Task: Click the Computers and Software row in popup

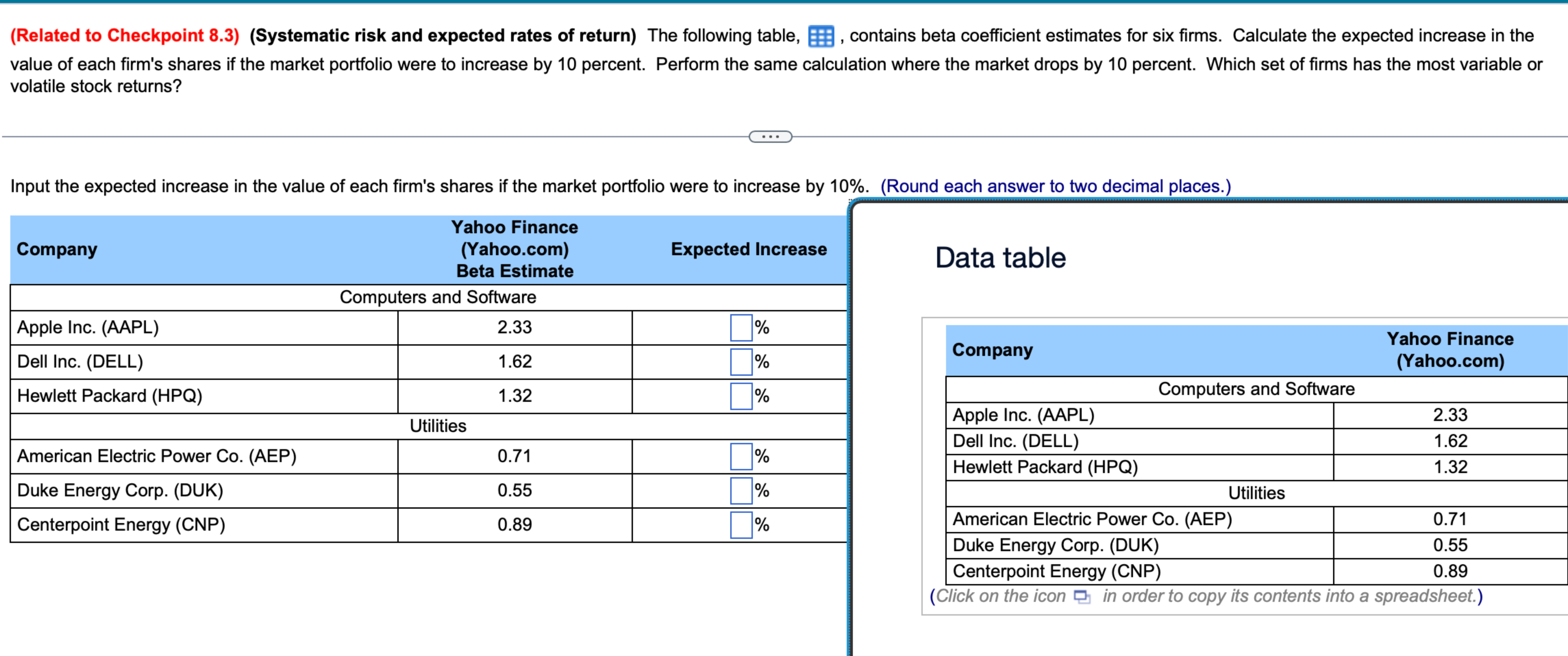Action: tap(1256, 389)
